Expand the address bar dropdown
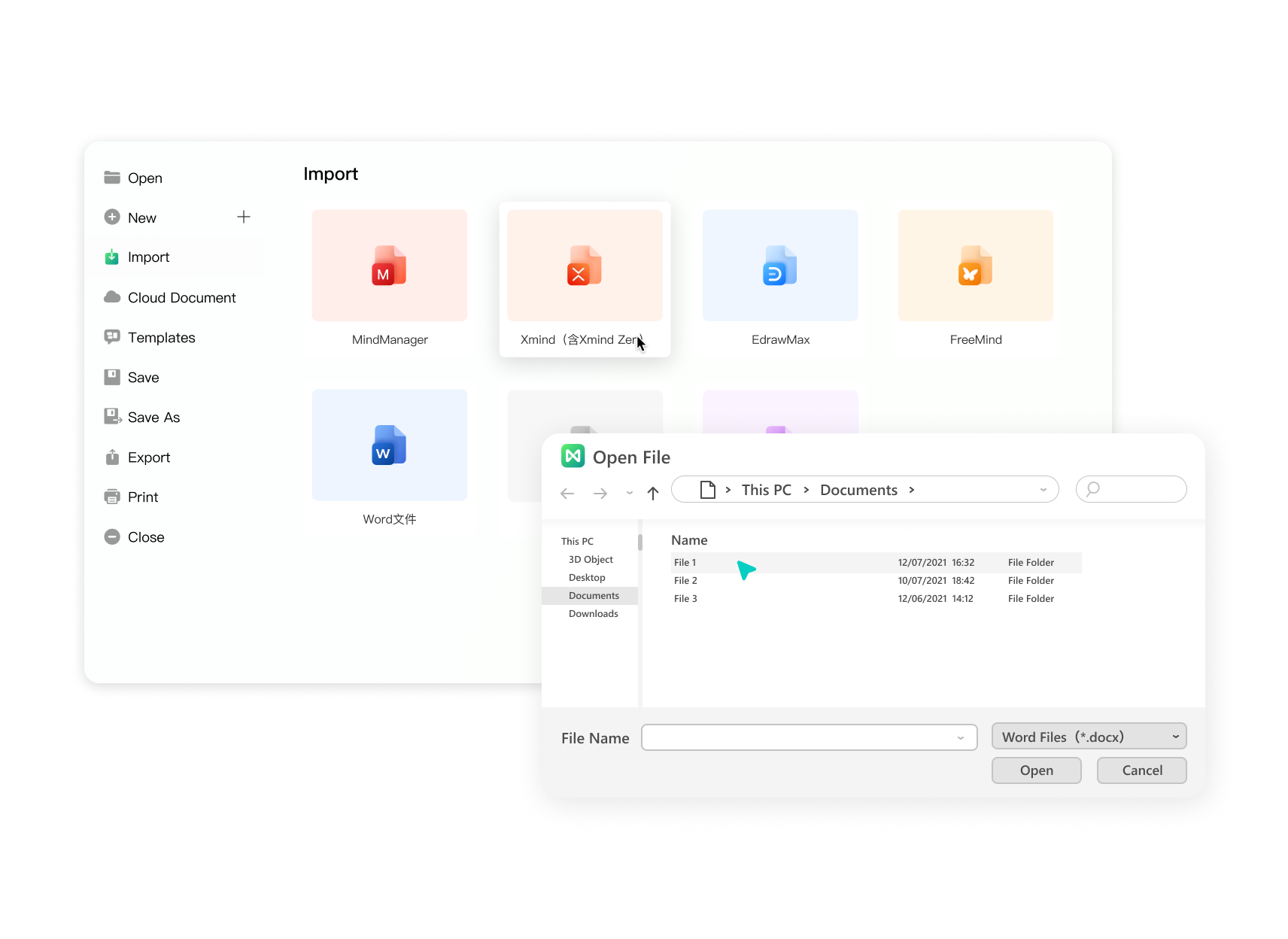This screenshot has width=1288, height=939. (1043, 490)
